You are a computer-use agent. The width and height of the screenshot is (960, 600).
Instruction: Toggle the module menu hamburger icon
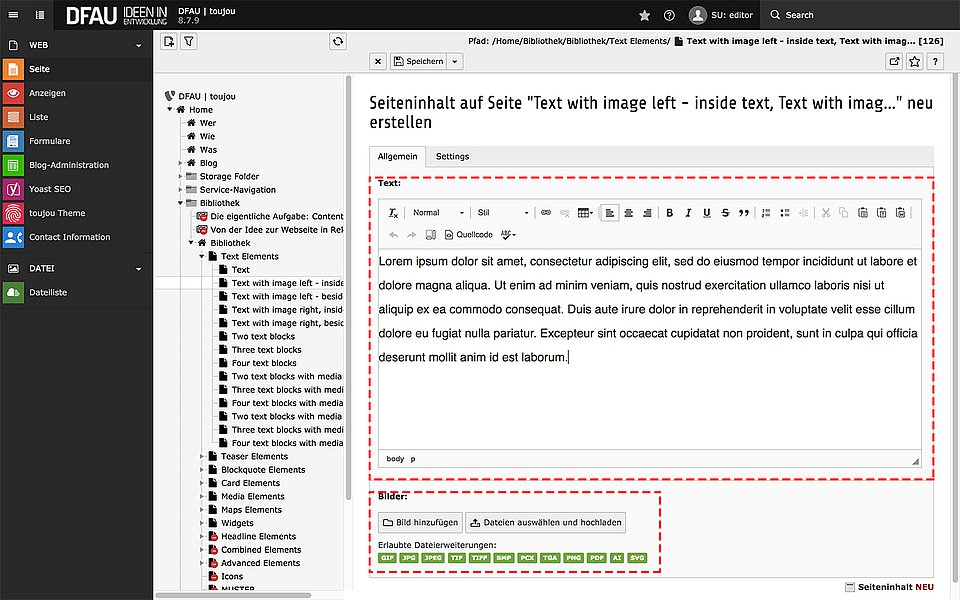point(13,15)
